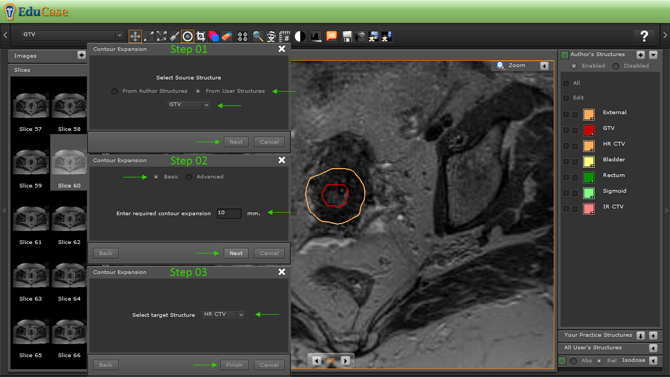Screen dimensions: 670x377
Task: Select From User Structures radio button
Action: coord(198,91)
